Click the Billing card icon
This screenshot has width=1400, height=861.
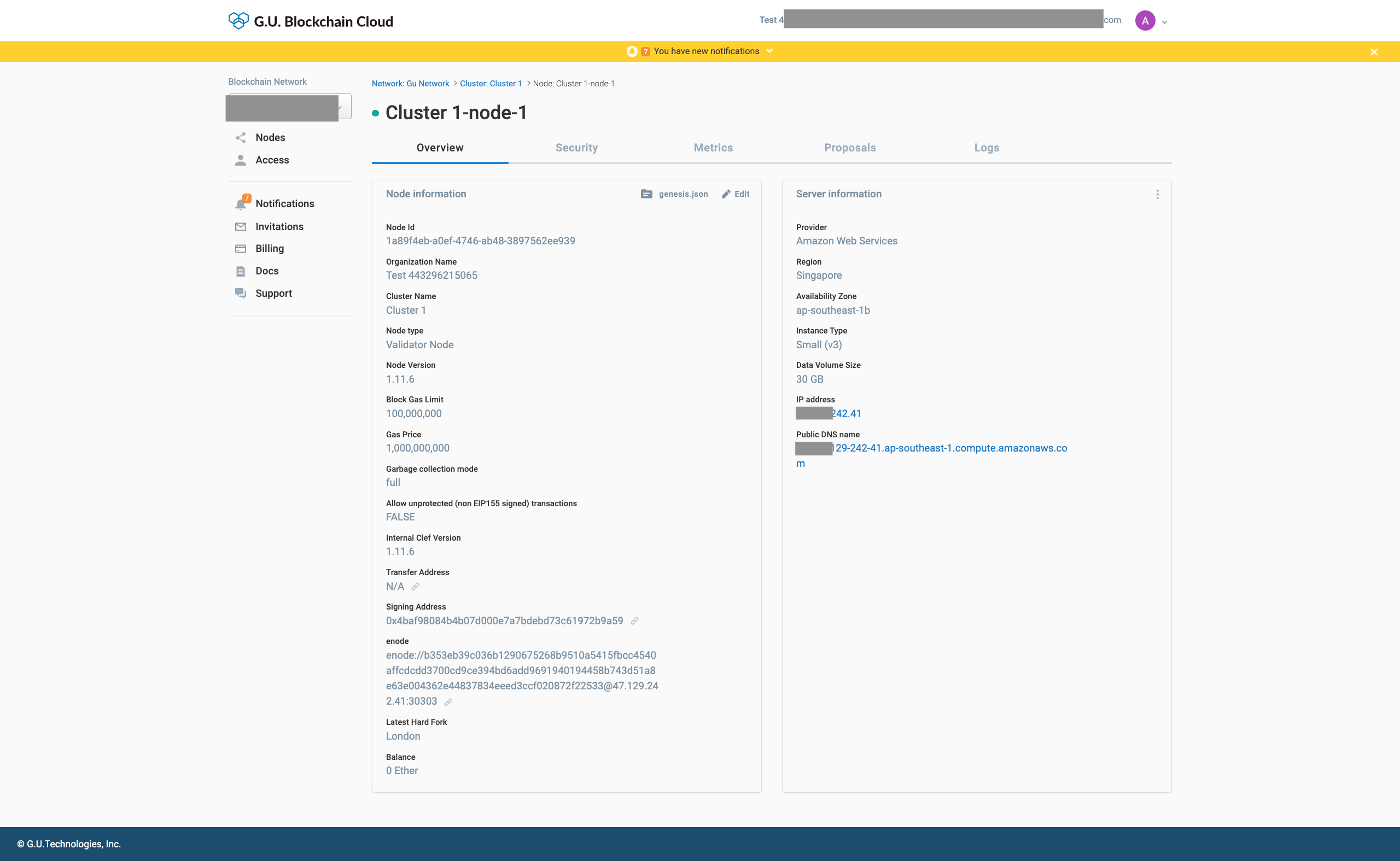(x=241, y=249)
